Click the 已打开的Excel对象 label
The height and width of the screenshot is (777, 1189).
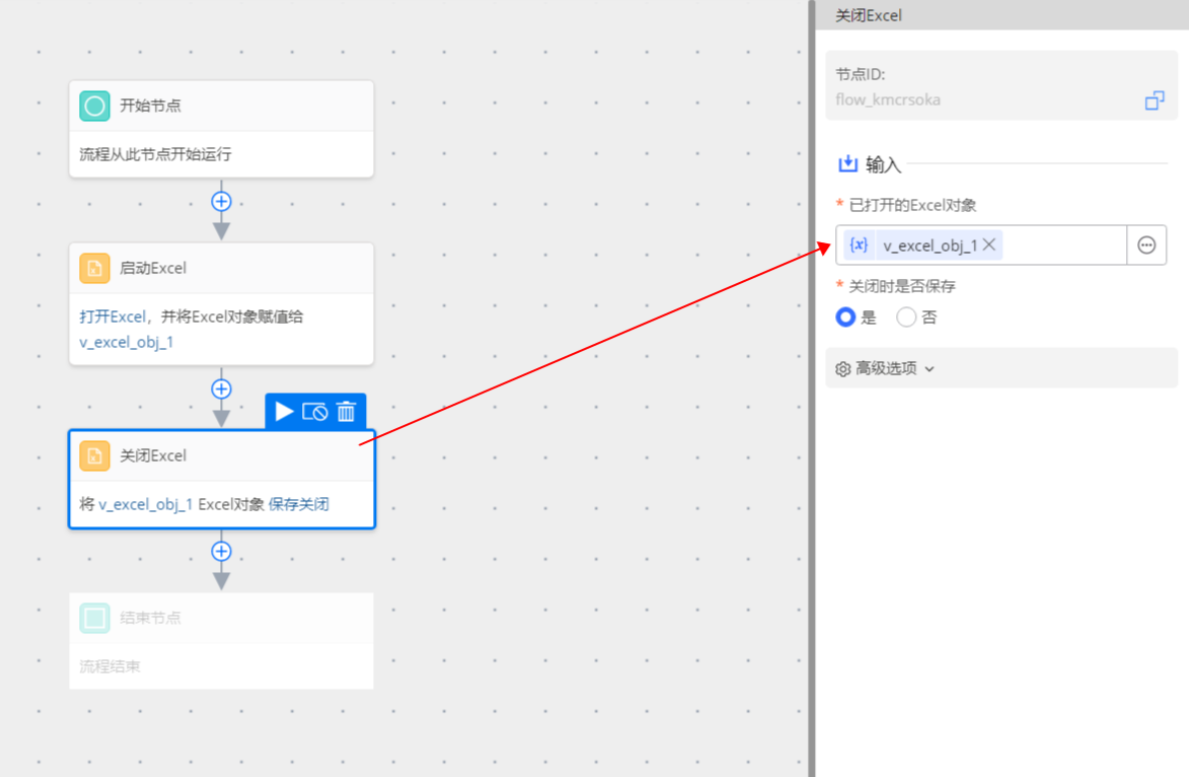(912, 205)
